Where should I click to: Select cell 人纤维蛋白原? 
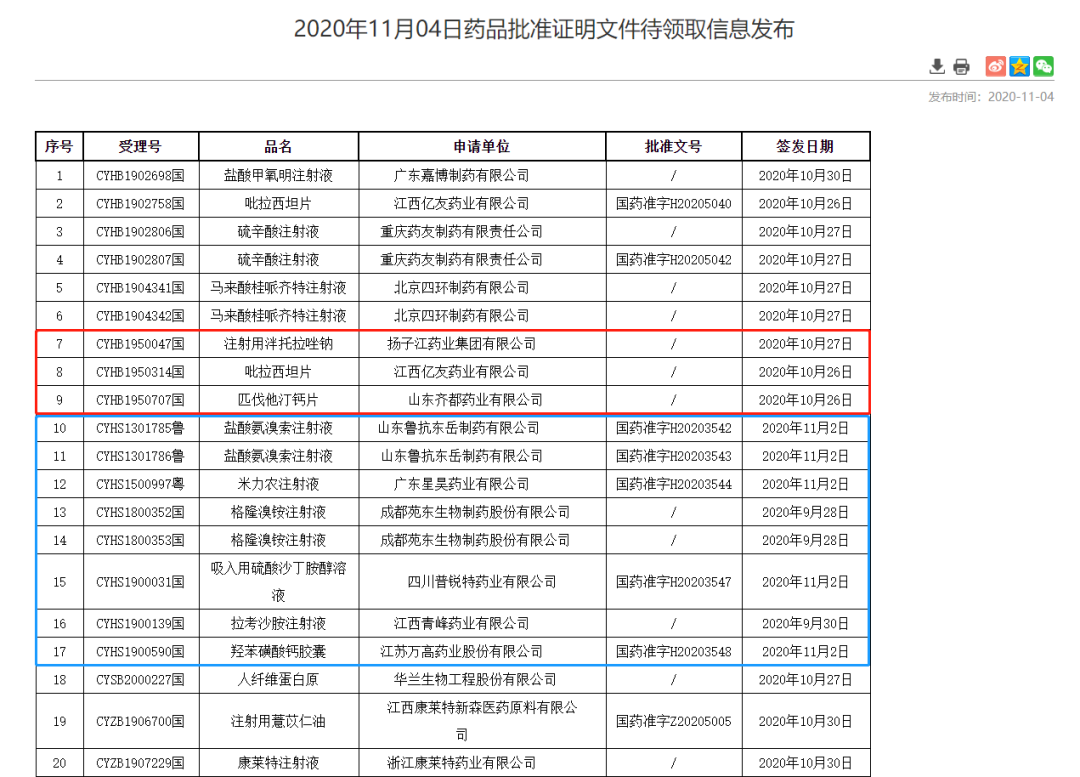(278, 680)
